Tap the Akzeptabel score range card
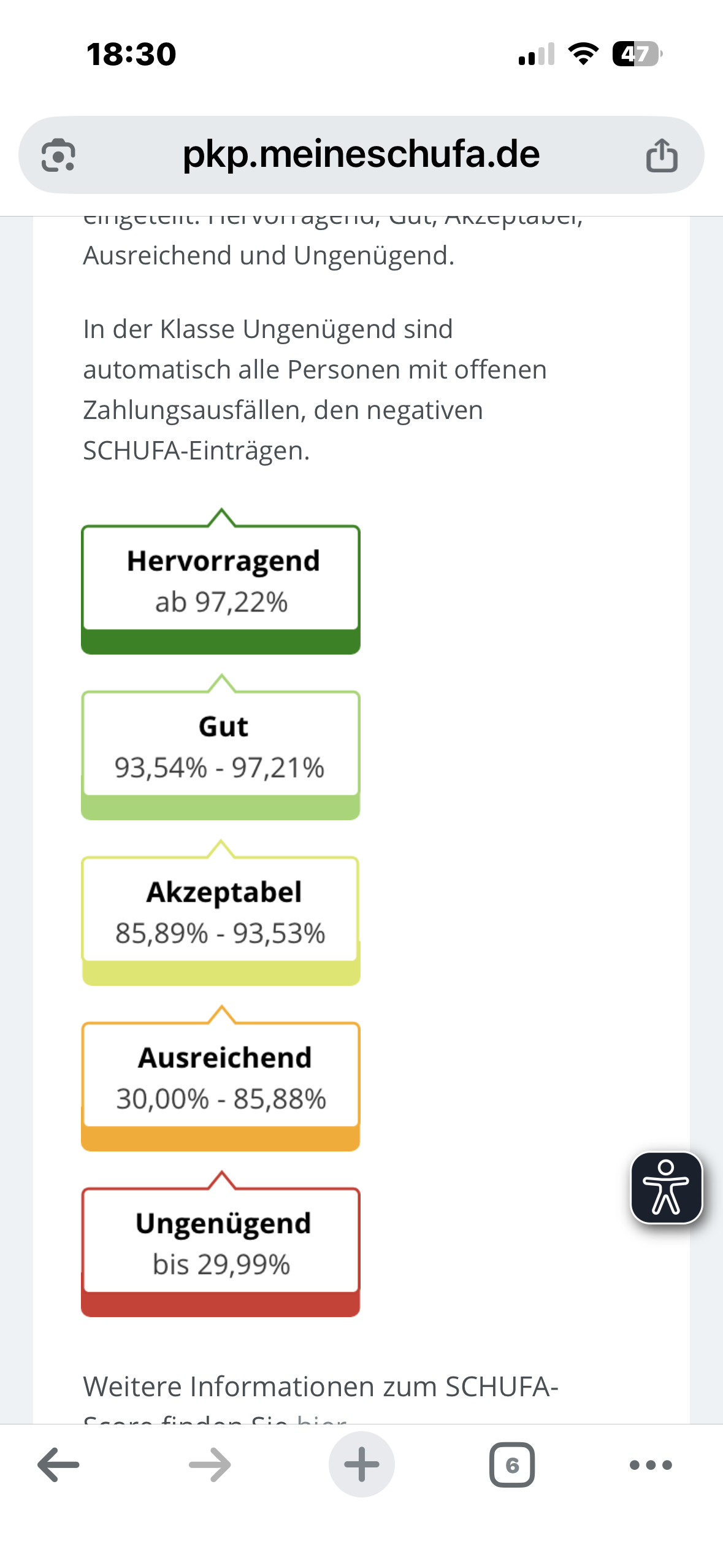The width and height of the screenshot is (723, 1568). (x=221, y=911)
